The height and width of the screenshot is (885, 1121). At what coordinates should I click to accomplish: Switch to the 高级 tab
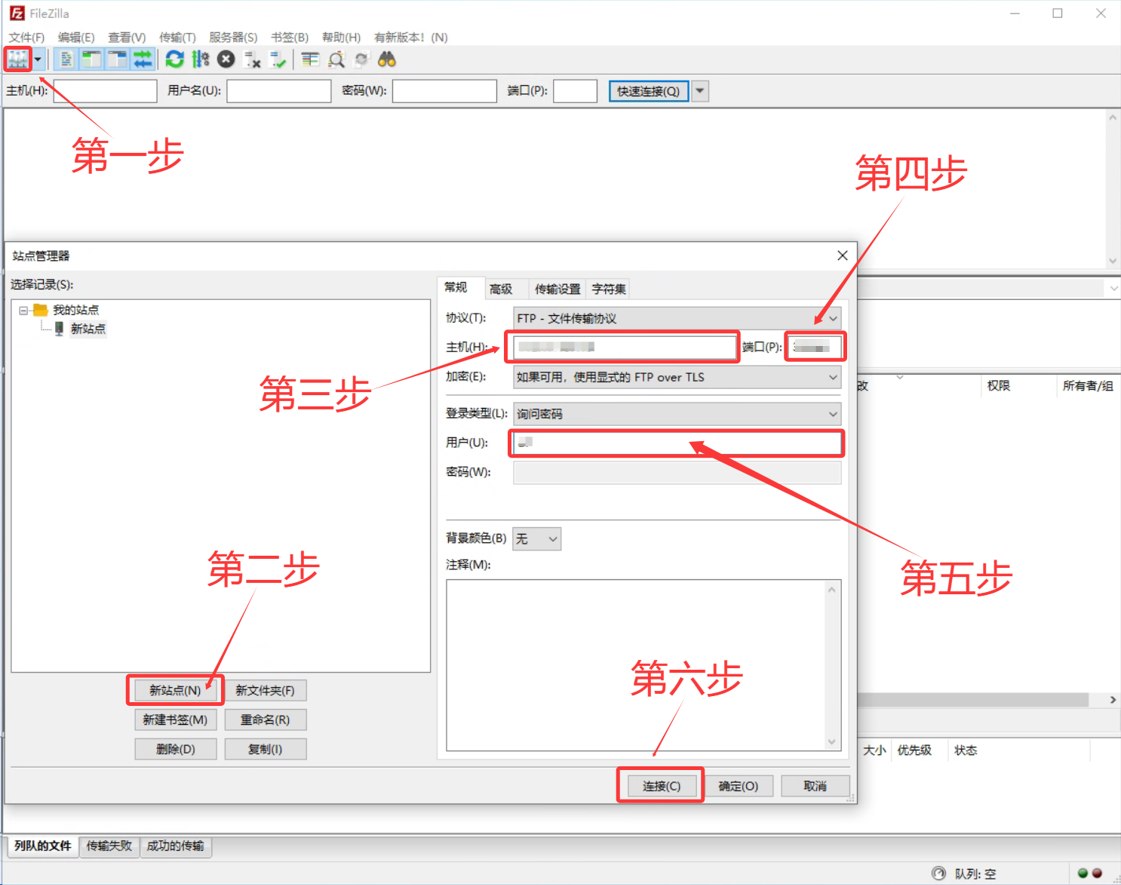tap(500, 289)
